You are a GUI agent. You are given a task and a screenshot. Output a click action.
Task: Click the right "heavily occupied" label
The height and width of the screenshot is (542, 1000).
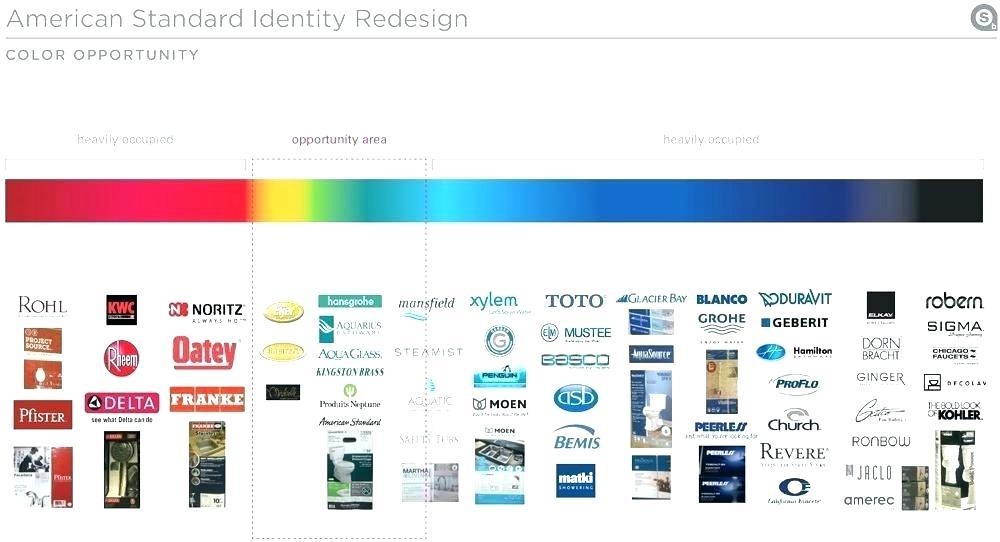click(x=711, y=139)
